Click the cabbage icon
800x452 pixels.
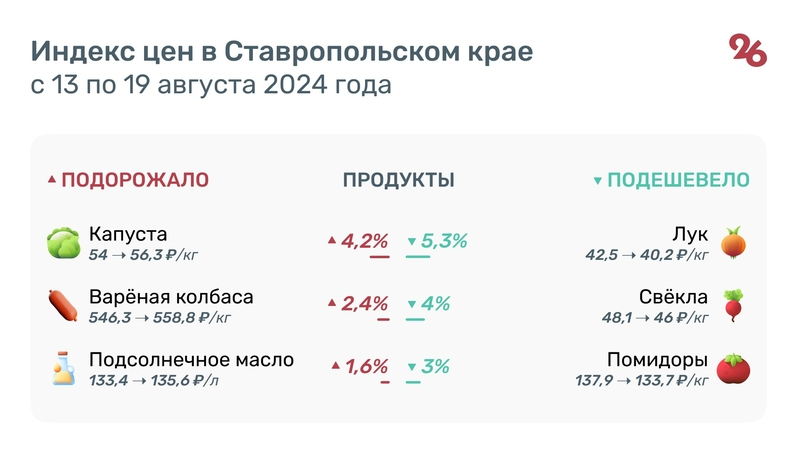pyautogui.click(x=62, y=243)
